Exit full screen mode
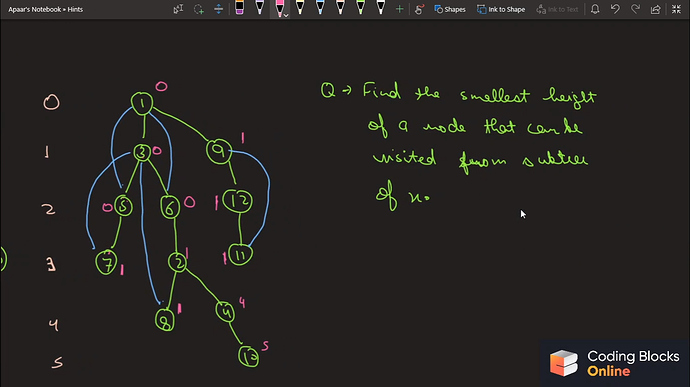The height and width of the screenshot is (387, 690). click(x=676, y=9)
